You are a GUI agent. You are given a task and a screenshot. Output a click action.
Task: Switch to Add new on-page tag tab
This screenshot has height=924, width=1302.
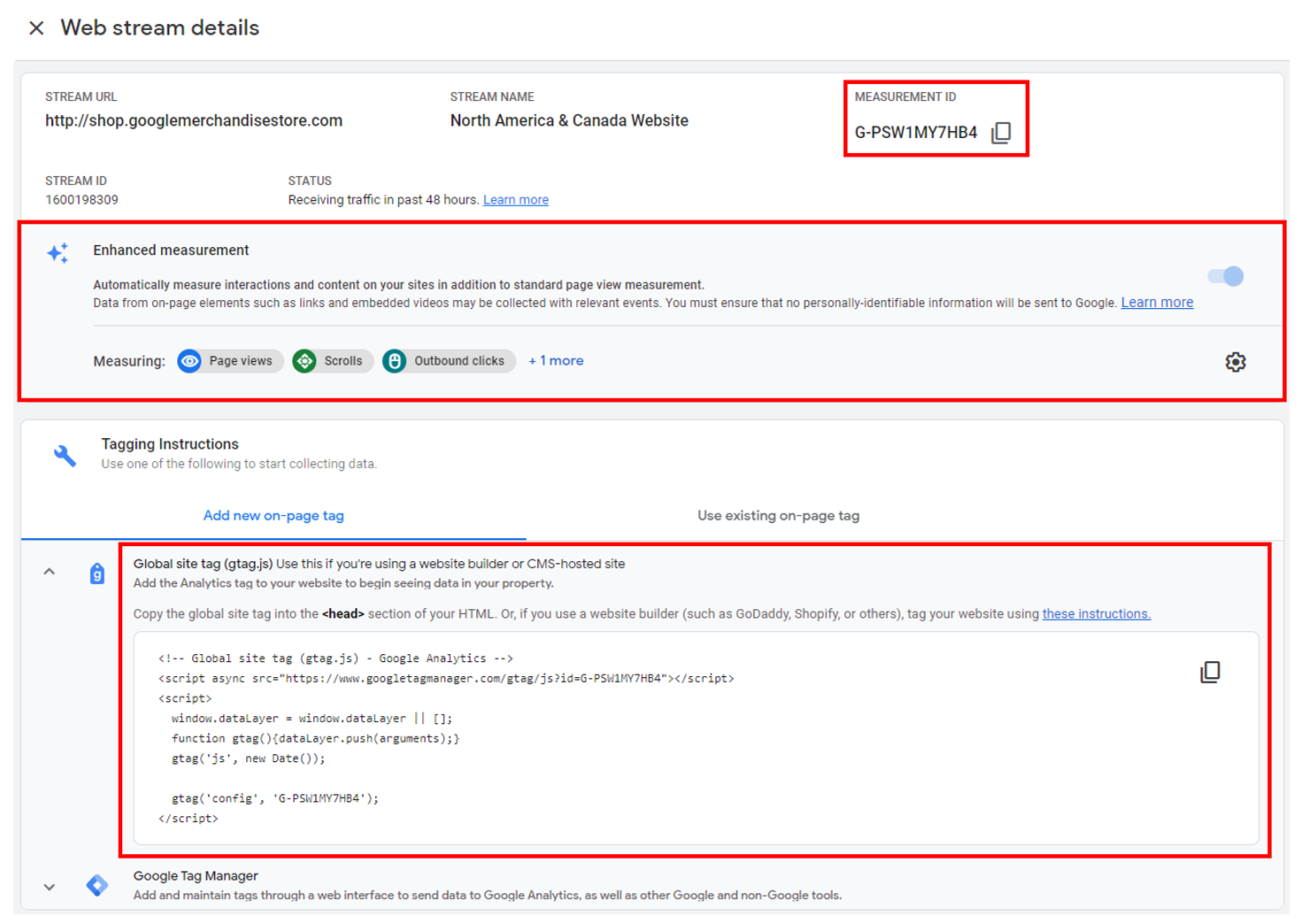pyautogui.click(x=273, y=516)
